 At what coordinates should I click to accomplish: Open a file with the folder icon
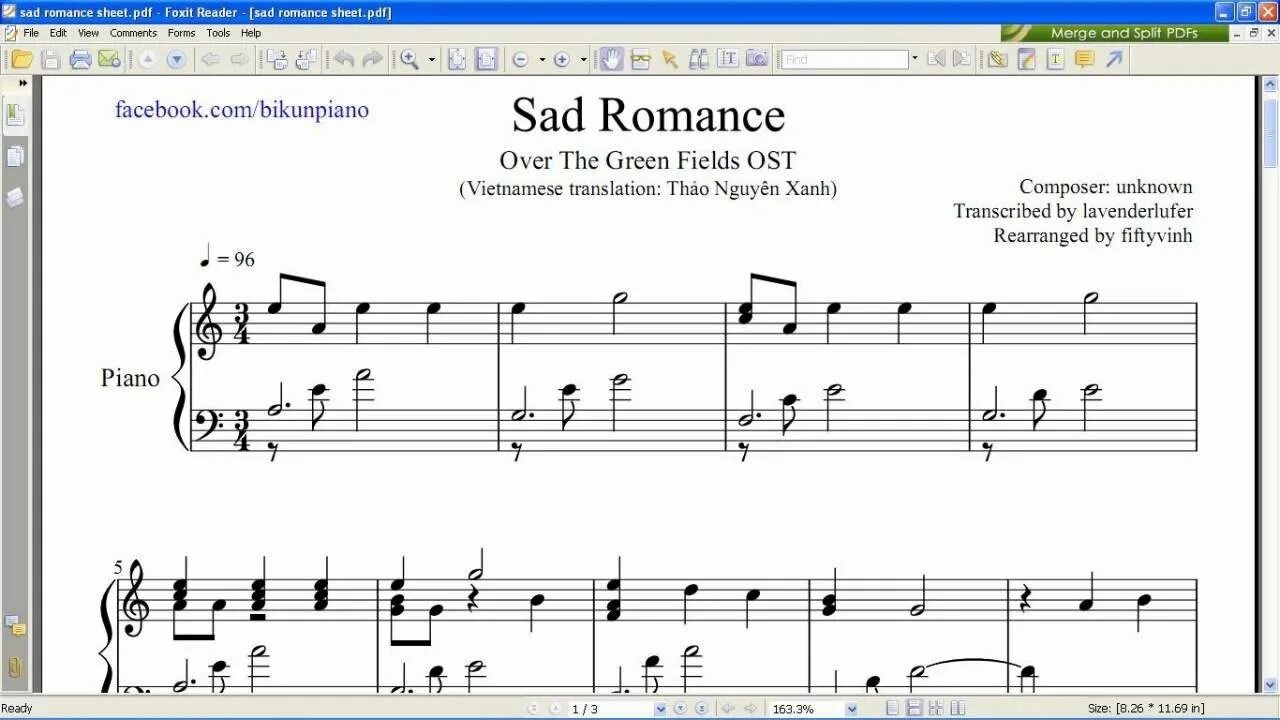22,59
